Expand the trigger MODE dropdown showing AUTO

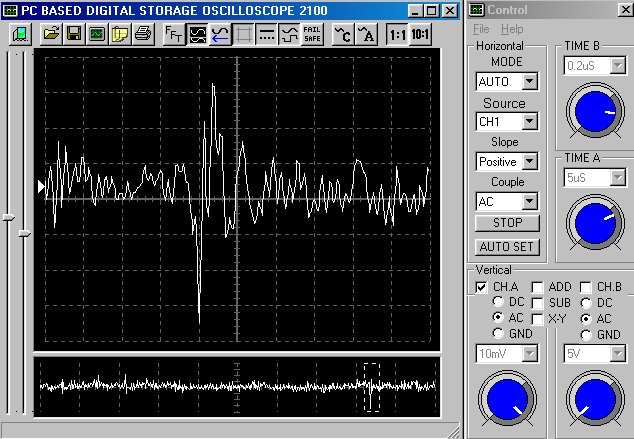[530, 81]
